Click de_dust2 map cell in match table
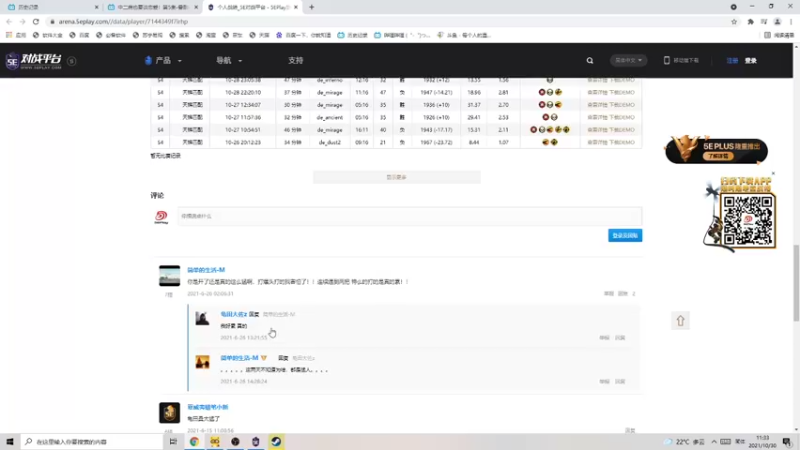Image resolution: width=800 pixels, height=450 pixels. click(x=329, y=142)
